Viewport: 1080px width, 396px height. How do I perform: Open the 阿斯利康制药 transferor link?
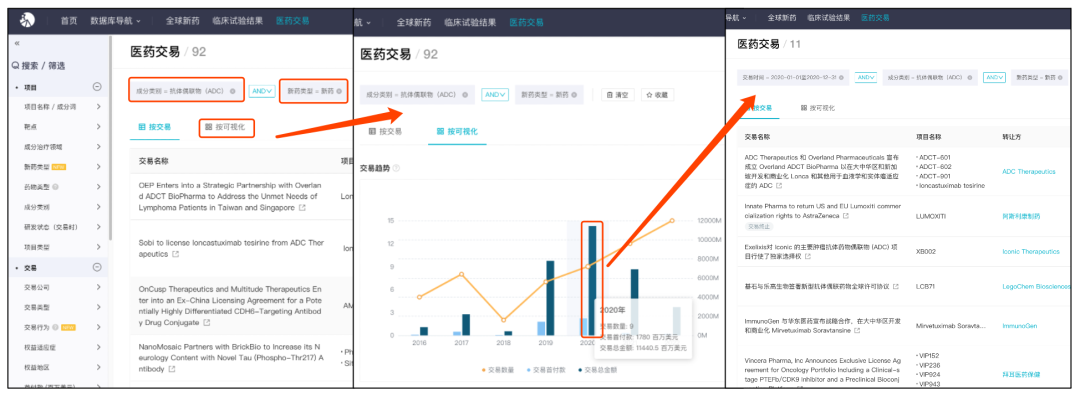point(1021,216)
